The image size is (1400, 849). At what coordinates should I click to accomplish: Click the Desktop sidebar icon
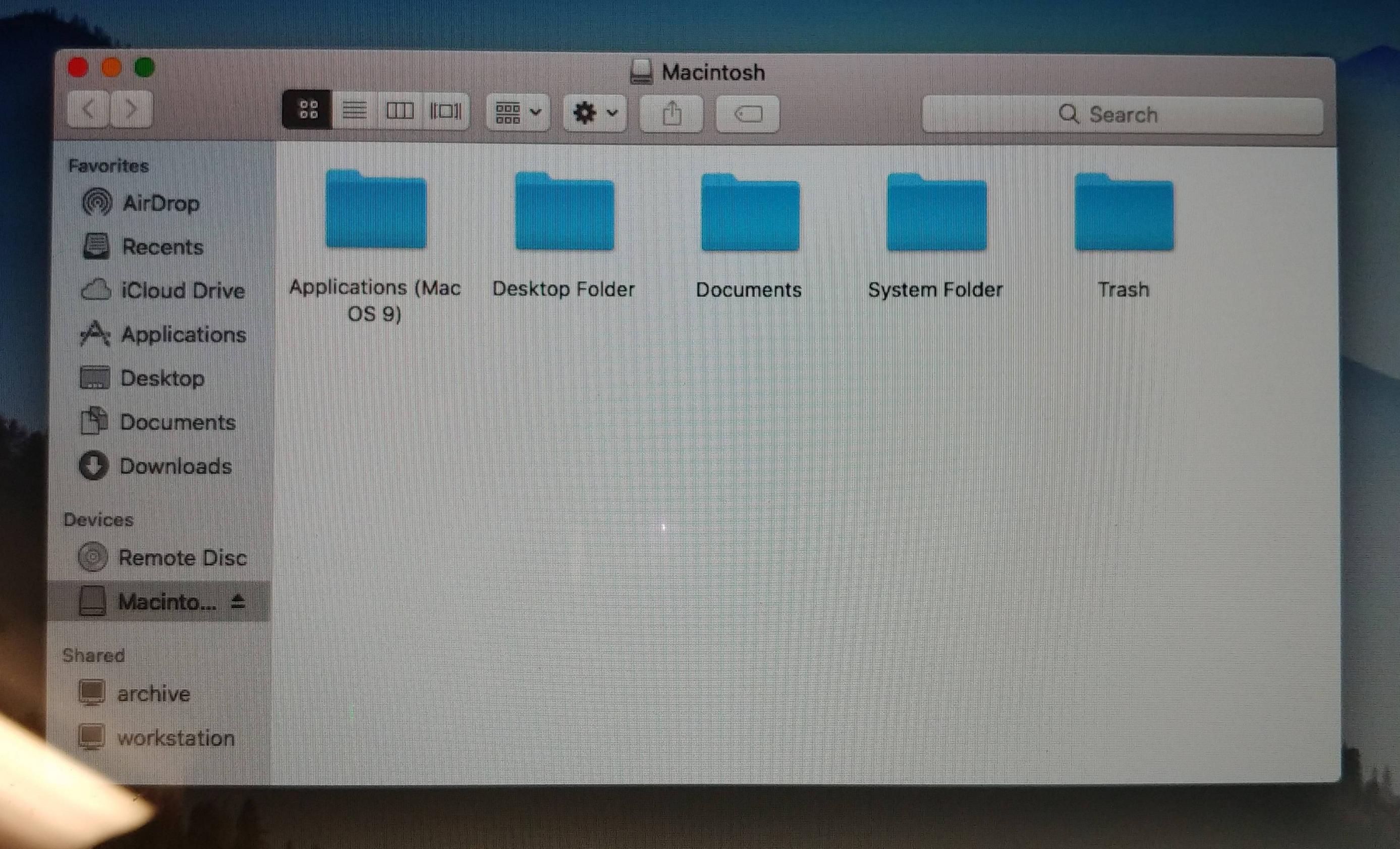click(95, 378)
